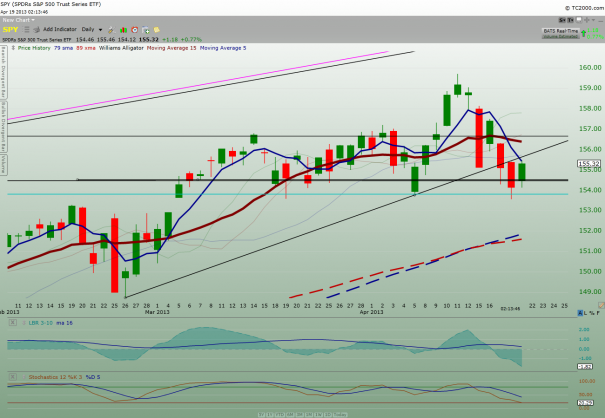Close the LBR 3-10 indicator pane
The width and height of the screenshot is (605, 418).
[13, 323]
